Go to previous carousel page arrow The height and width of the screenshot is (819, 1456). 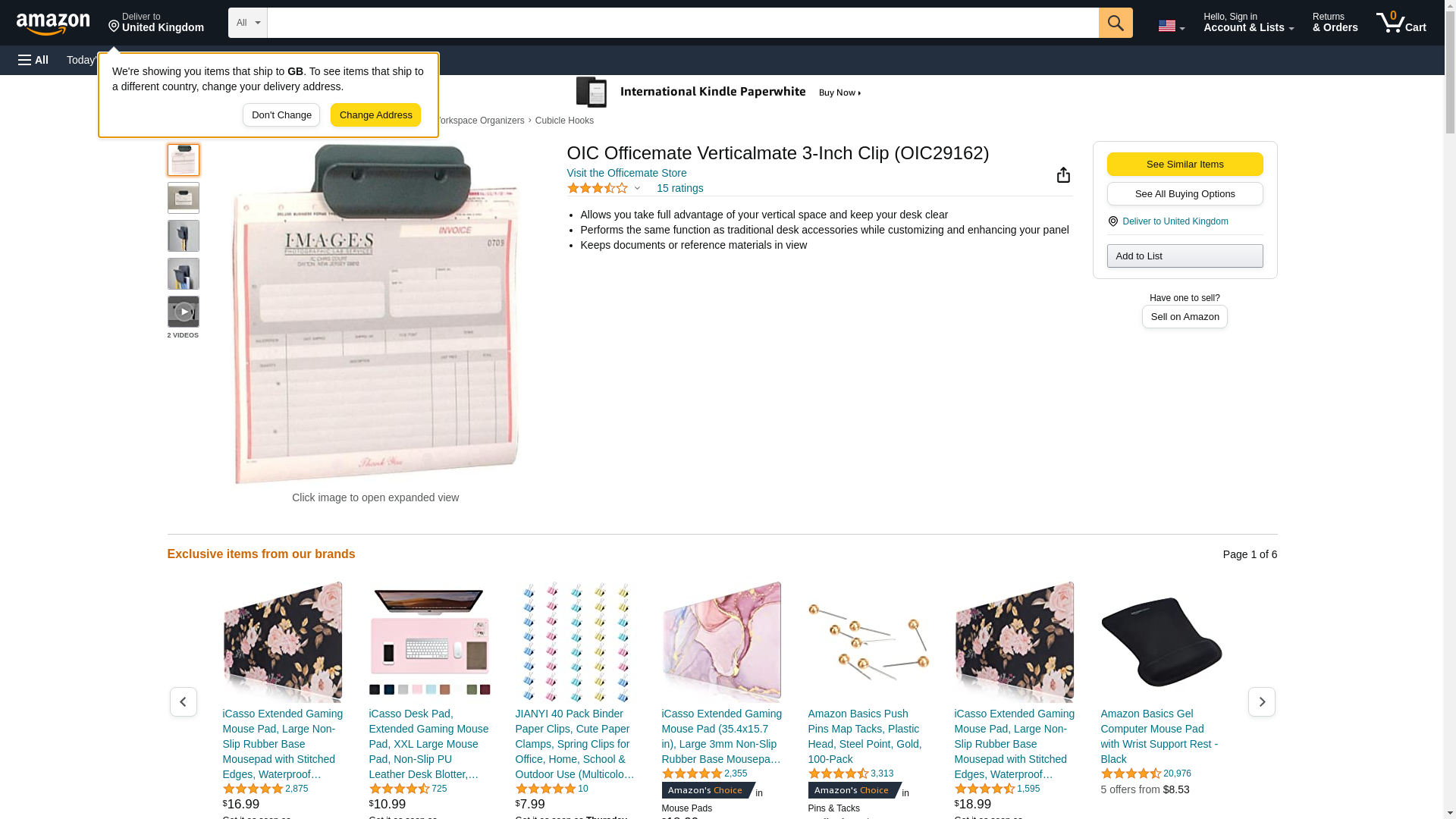[x=183, y=701]
